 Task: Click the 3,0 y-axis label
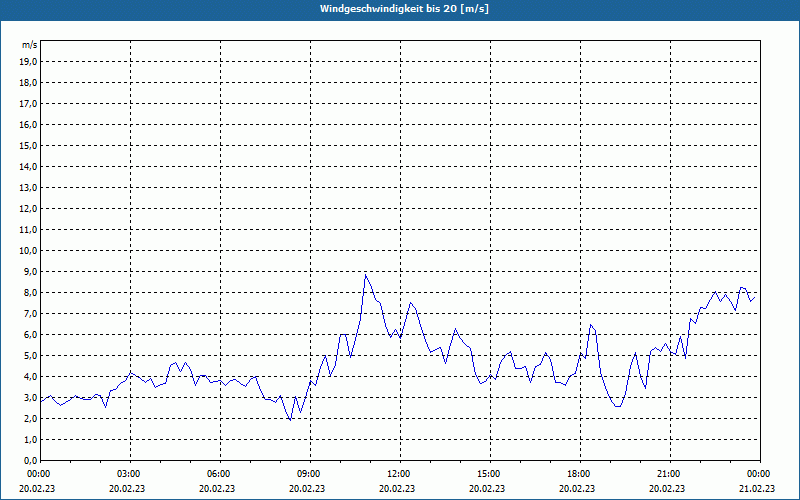31,397
